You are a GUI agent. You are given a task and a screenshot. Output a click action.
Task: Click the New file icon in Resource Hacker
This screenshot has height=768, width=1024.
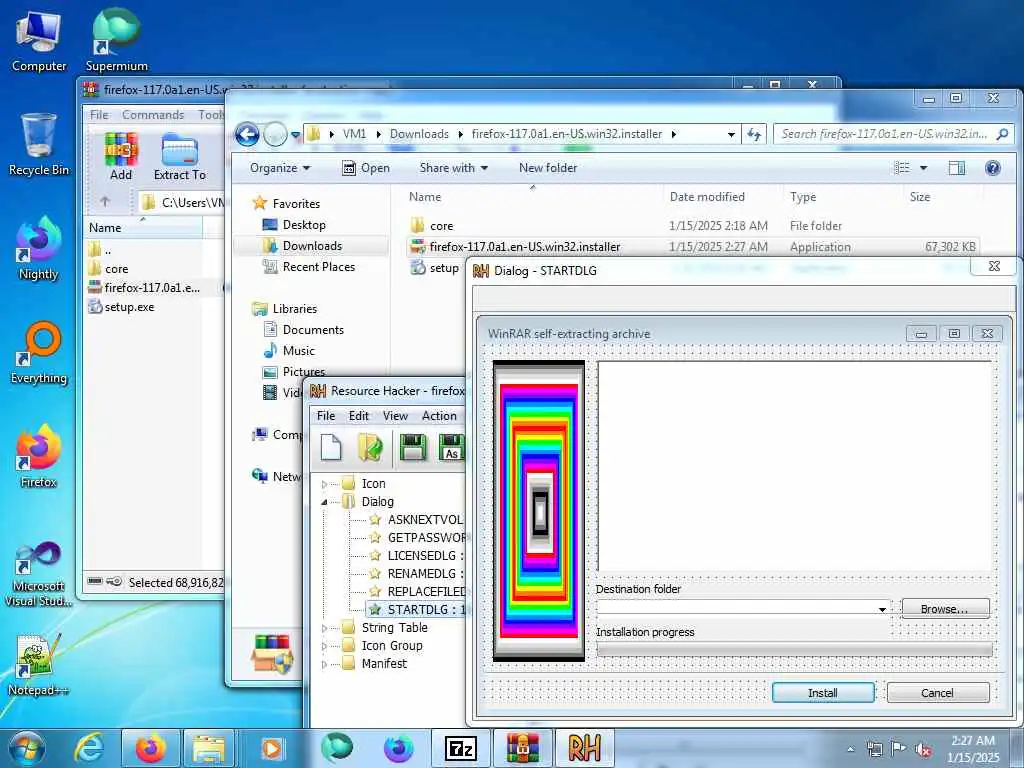tap(331, 448)
